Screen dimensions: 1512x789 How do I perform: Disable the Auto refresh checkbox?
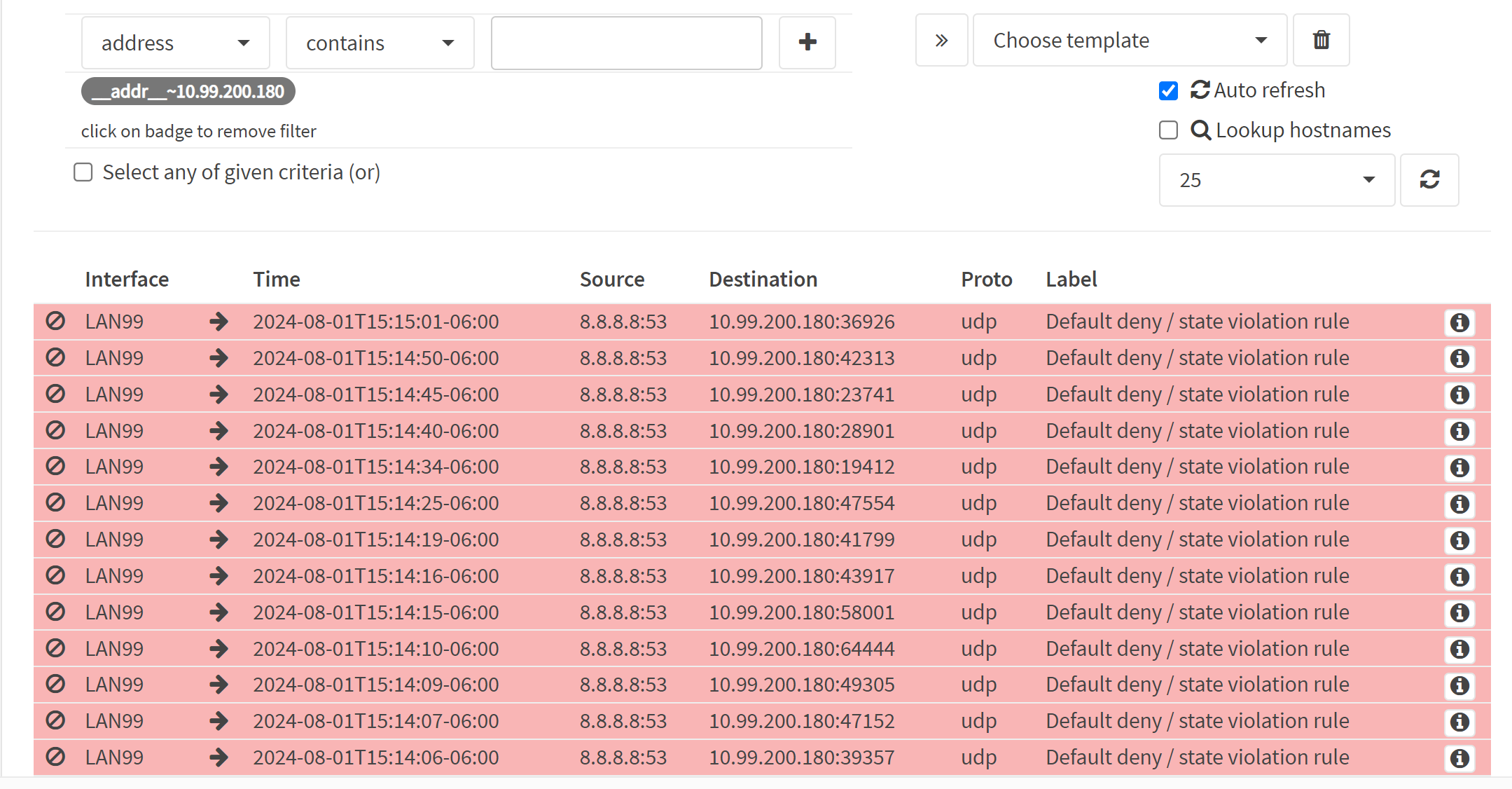point(1168,90)
